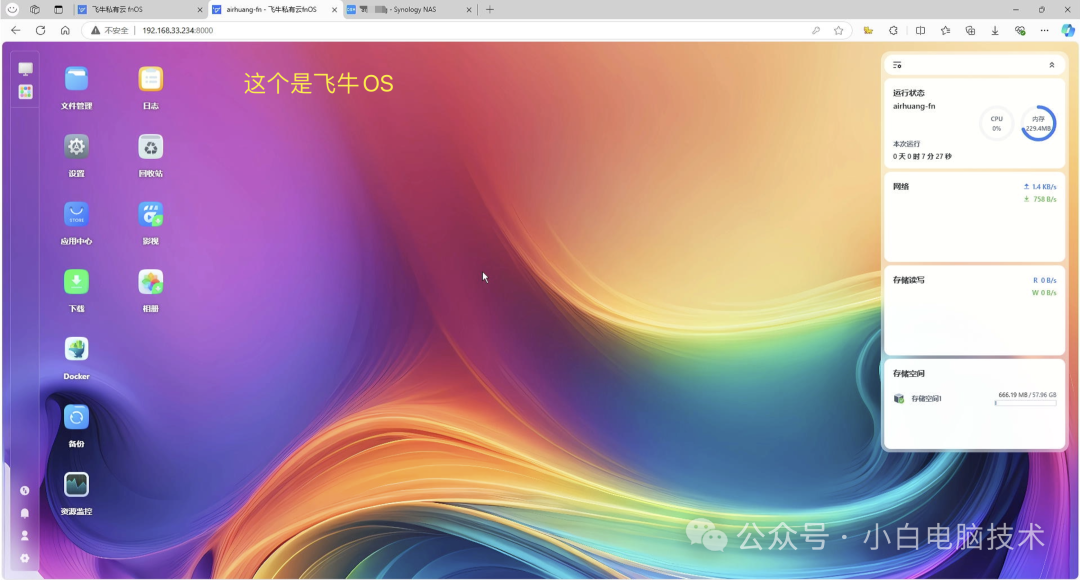Screen dimensions: 1080x580
Task: Launch the Docker app
Action: tap(76, 349)
